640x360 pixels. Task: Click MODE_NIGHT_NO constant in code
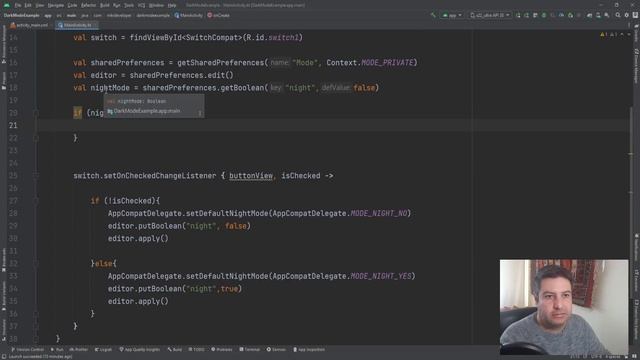click(x=379, y=213)
